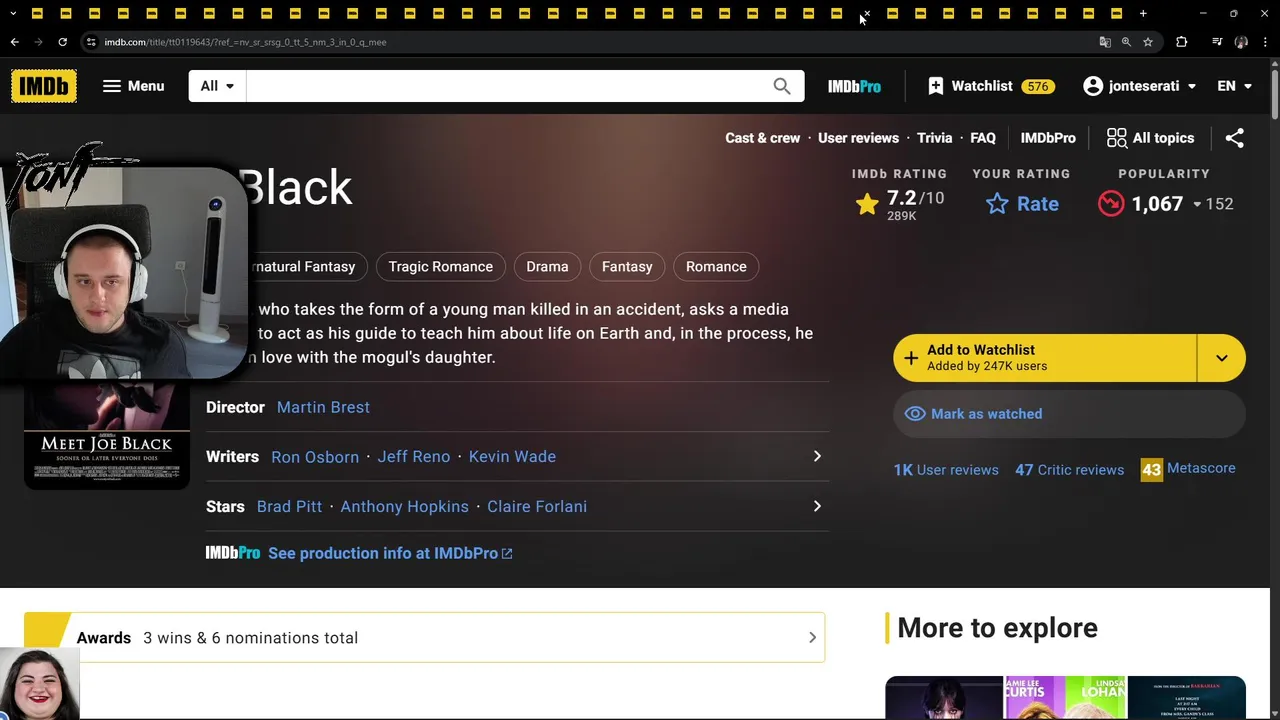Screen dimensions: 1280x720
Task: Open 47 Critic reviews link
Action: [x=1069, y=470]
